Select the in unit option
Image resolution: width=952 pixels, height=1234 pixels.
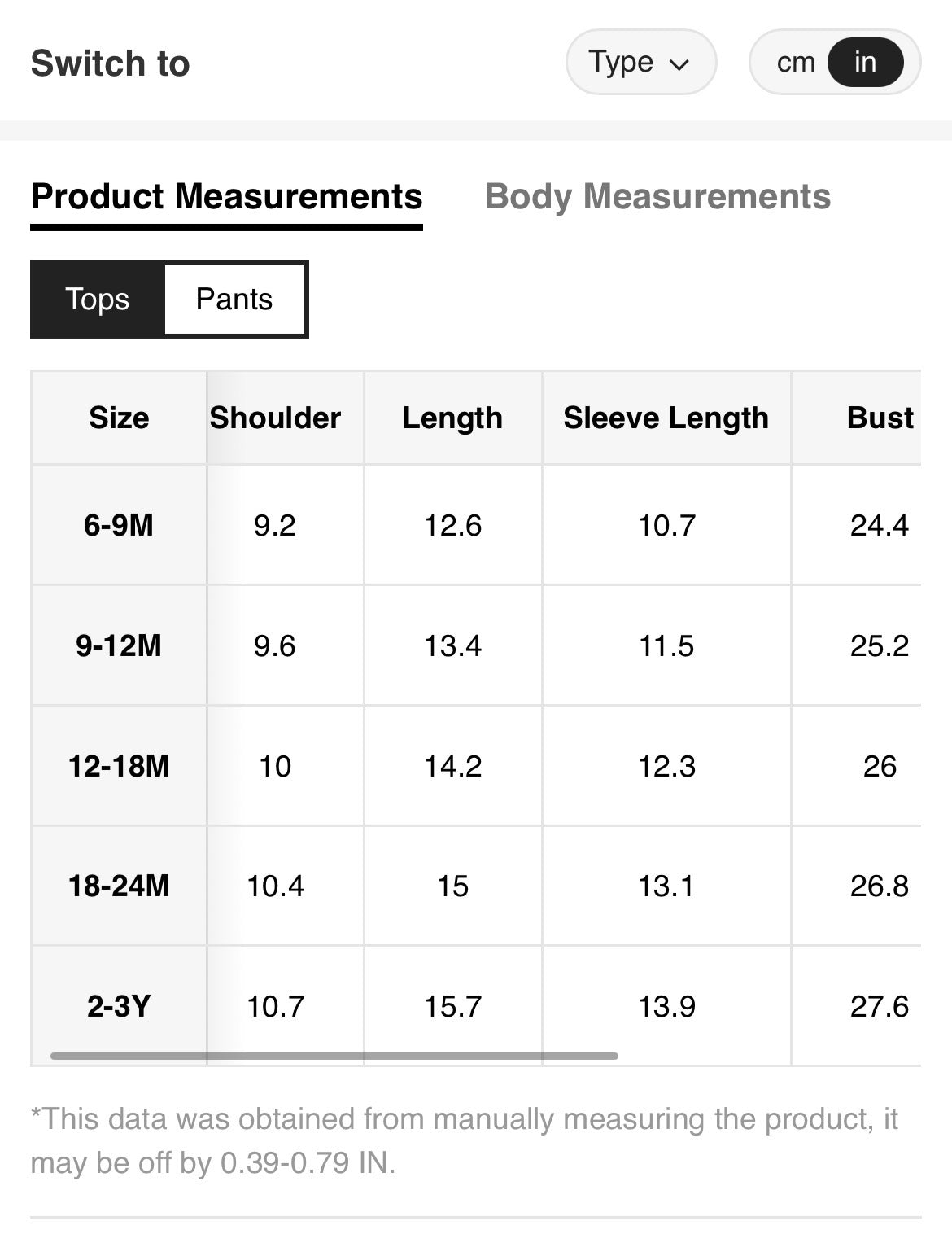[x=865, y=62]
